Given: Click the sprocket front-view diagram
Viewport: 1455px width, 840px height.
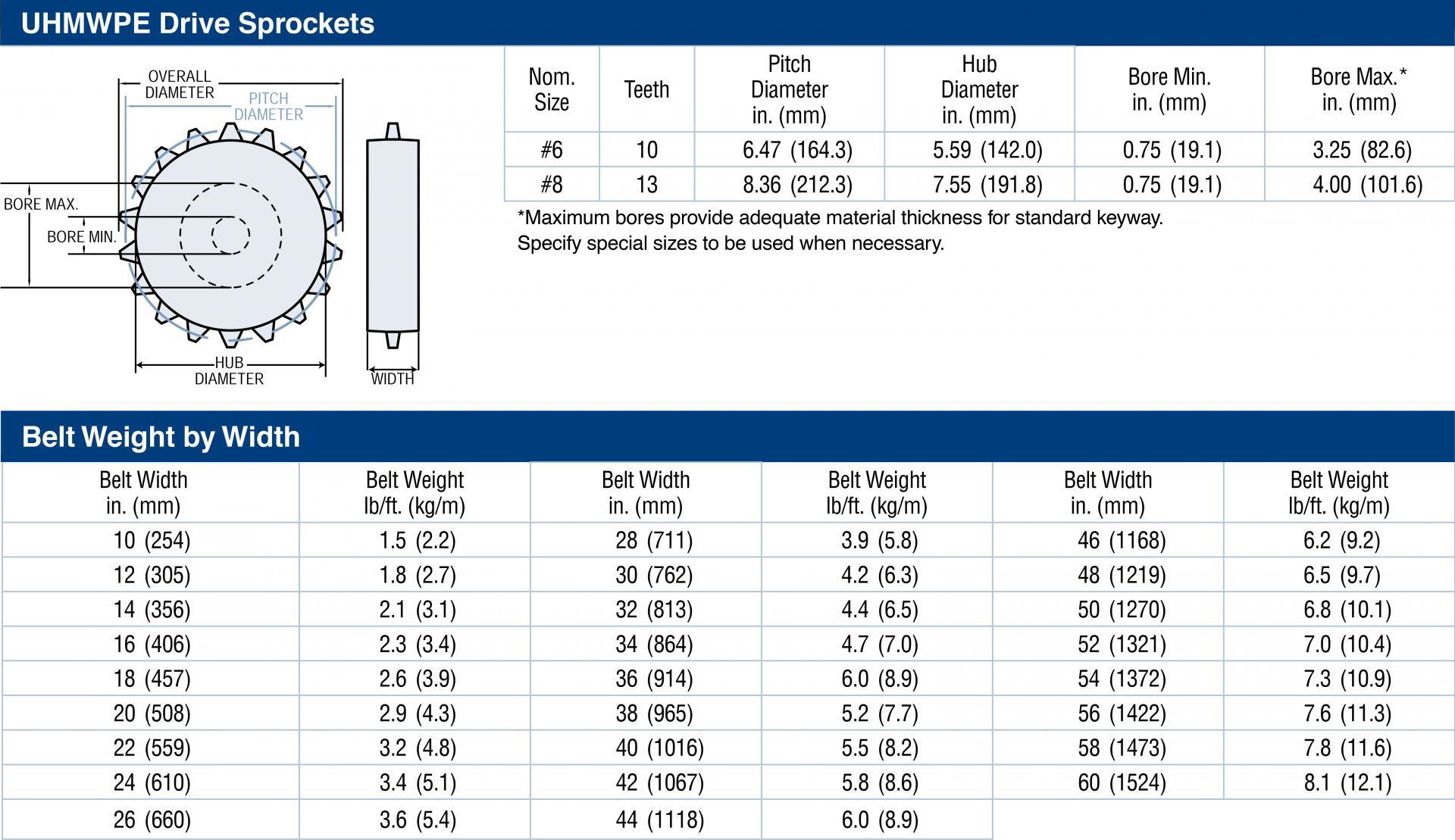Looking at the screenshot, I should coord(231,235).
